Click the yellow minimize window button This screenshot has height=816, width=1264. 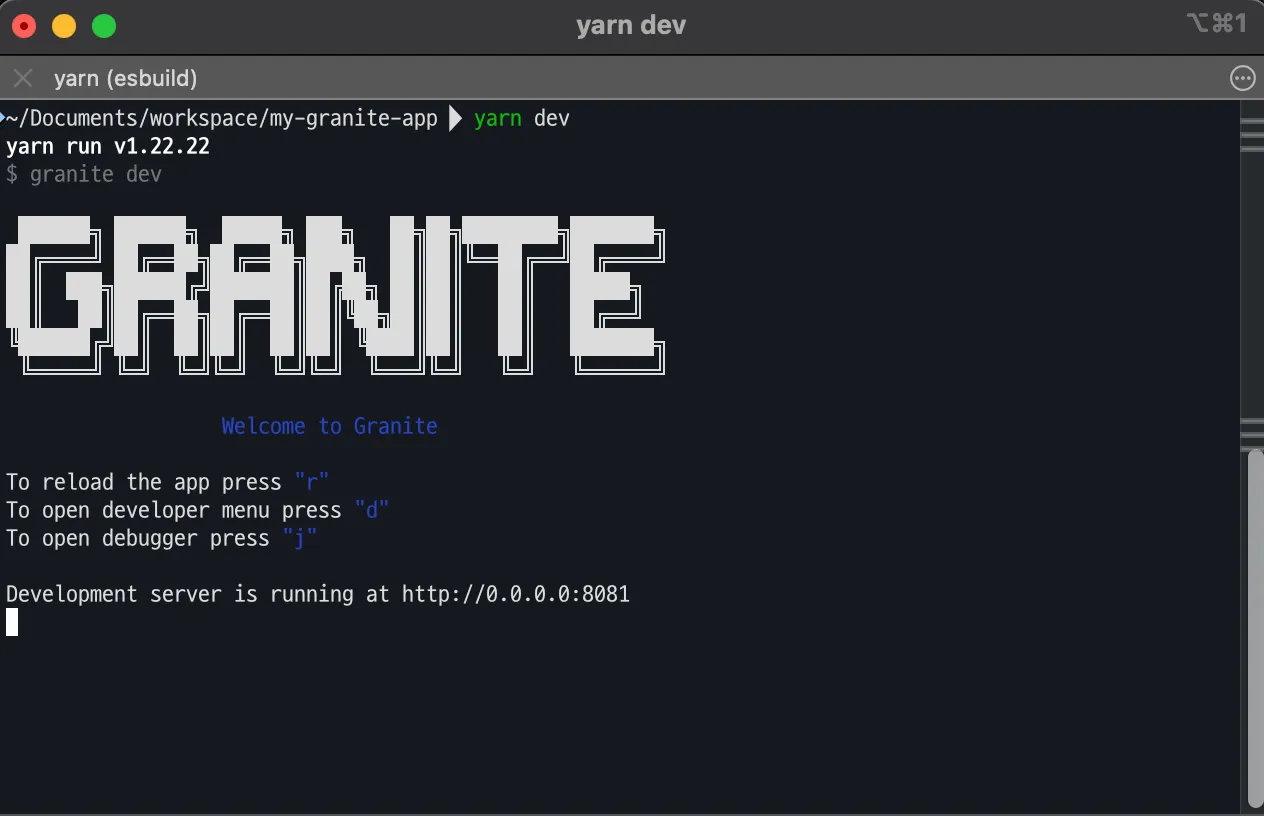tap(64, 26)
